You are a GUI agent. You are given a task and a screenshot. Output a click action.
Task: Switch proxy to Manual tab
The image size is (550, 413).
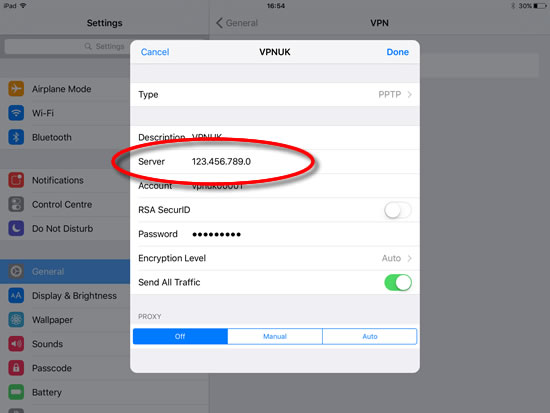click(275, 337)
